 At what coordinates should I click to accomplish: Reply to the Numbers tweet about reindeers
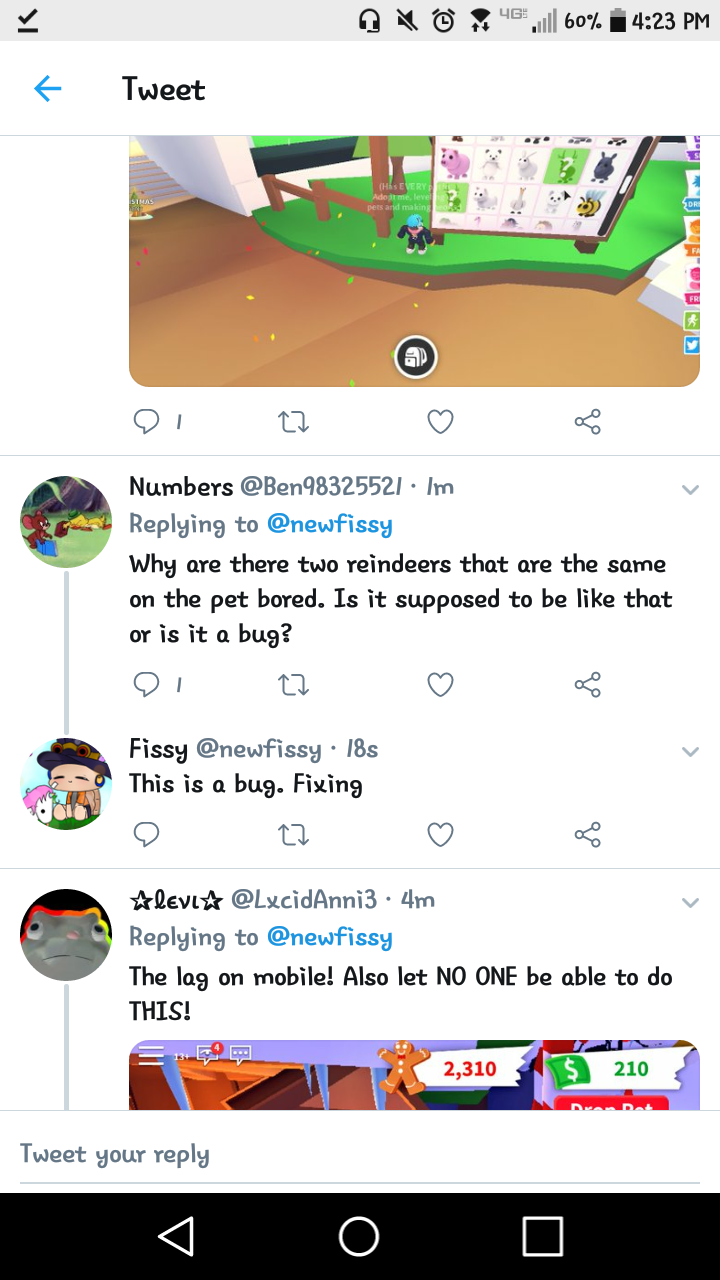click(x=146, y=684)
